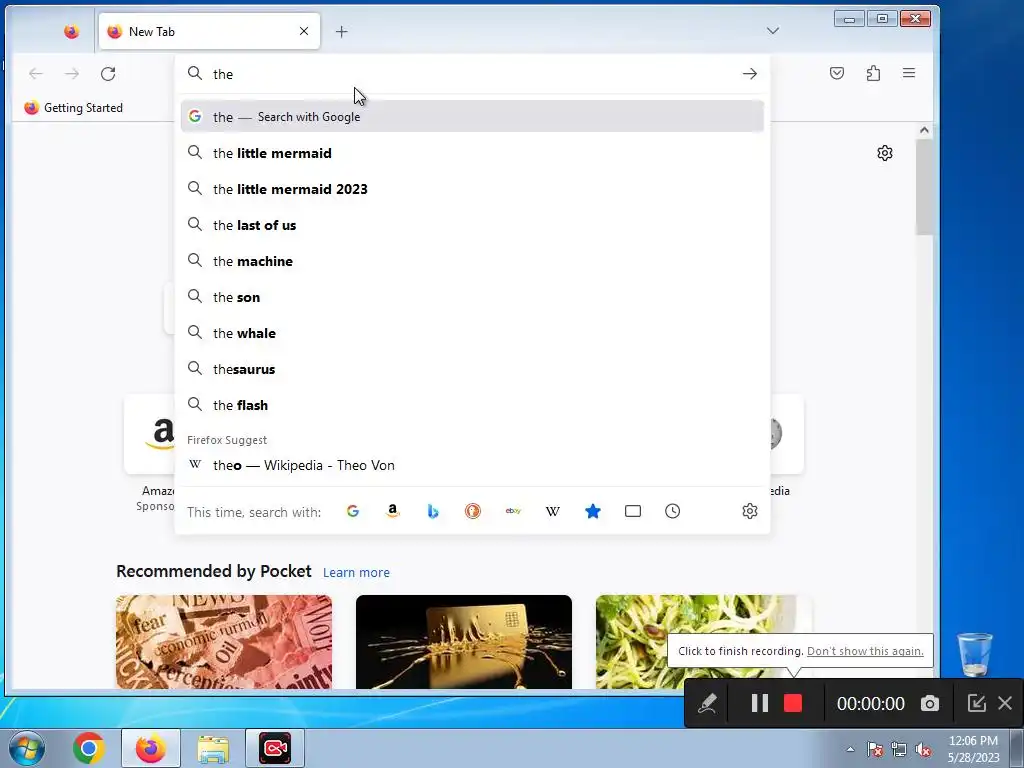Reload the current page
The height and width of the screenshot is (768, 1024).
tap(108, 74)
